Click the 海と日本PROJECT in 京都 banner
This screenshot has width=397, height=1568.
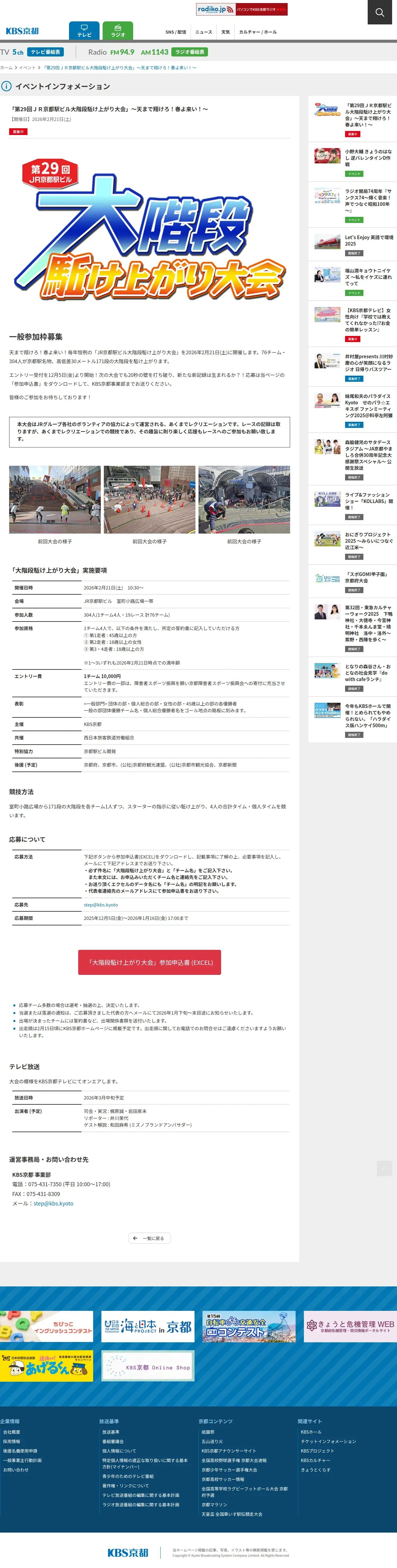[x=148, y=1326]
